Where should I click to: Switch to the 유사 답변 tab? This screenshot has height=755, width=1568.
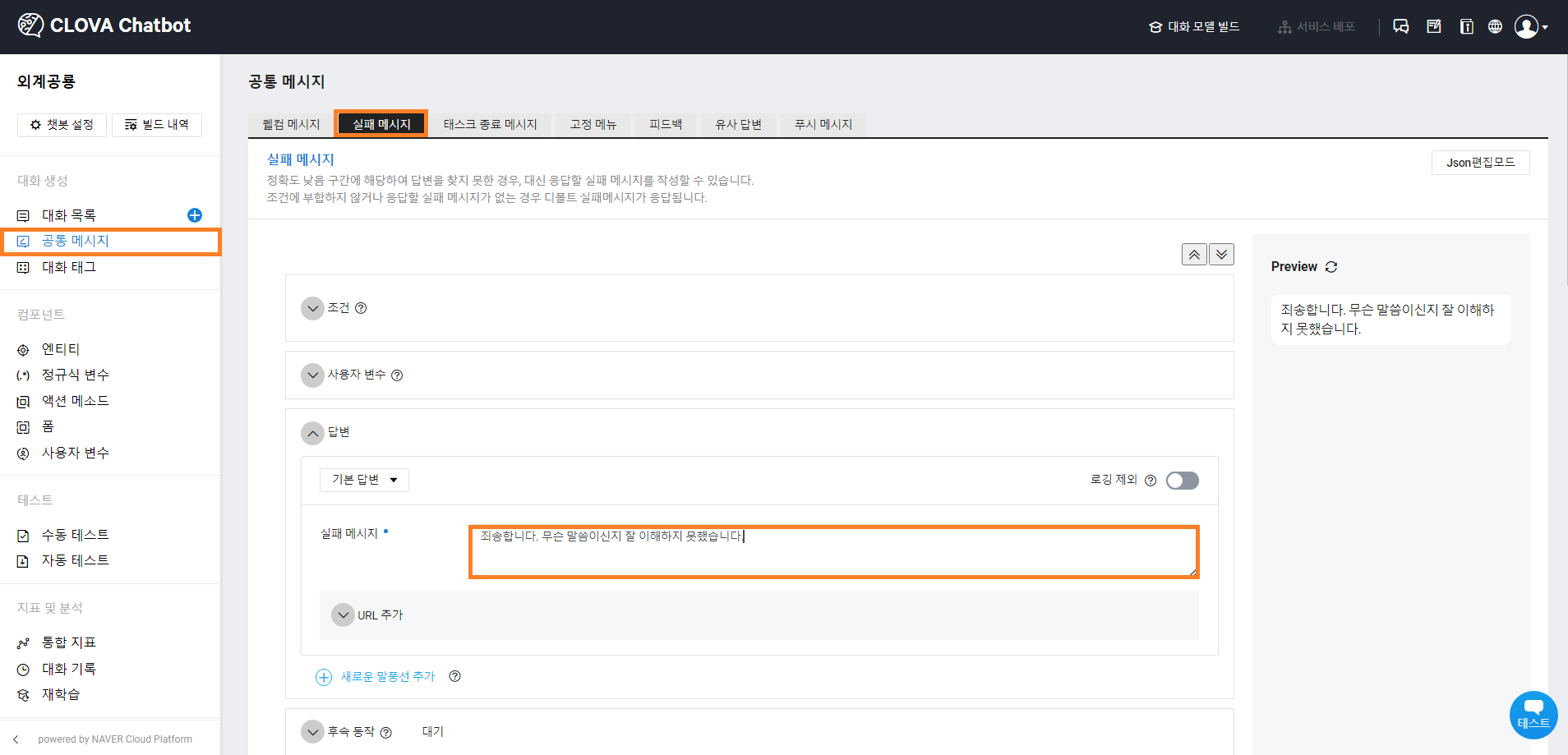pyautogui.click(x=738, y=124)
